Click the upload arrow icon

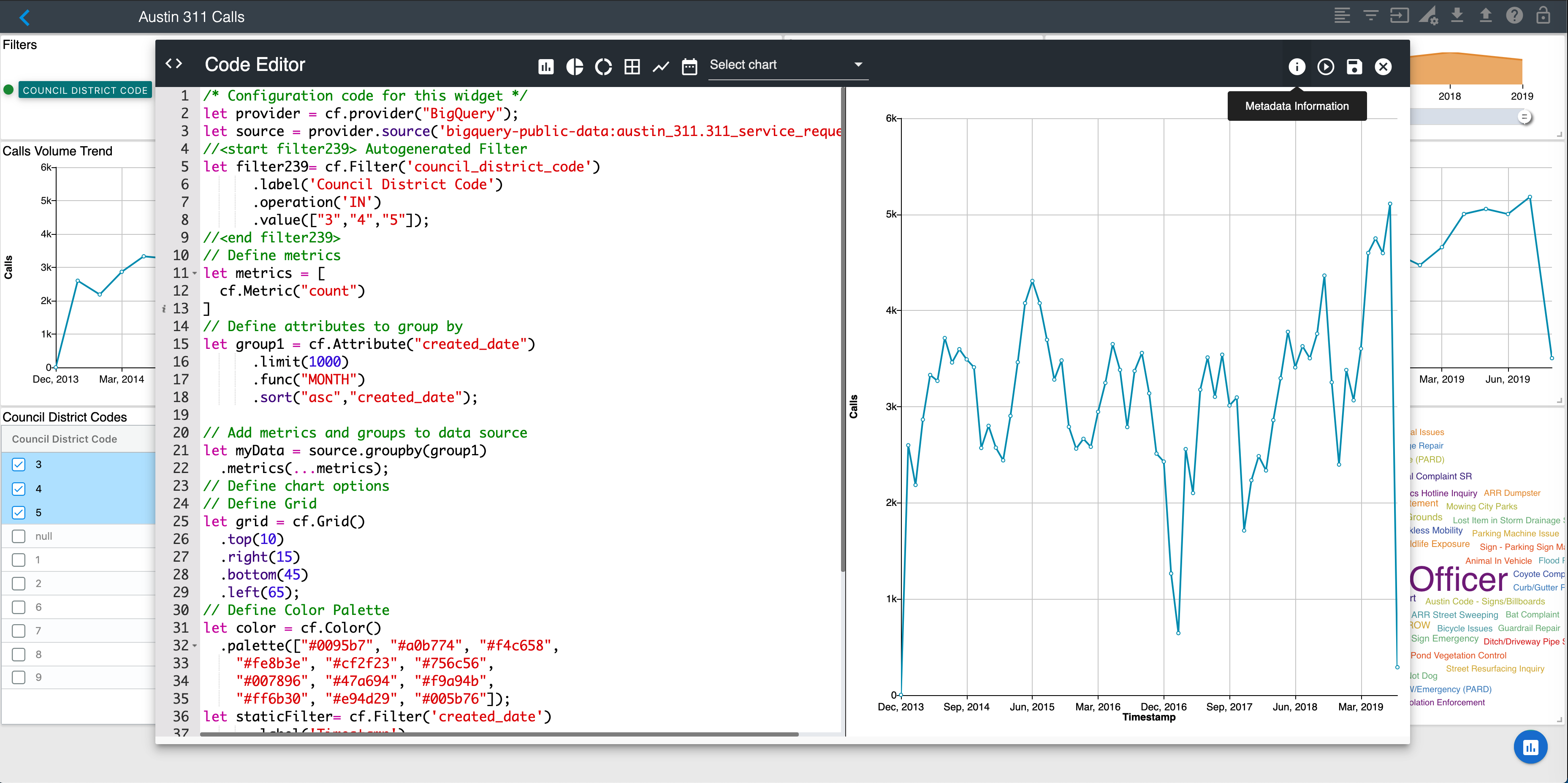click(1485, 15)
